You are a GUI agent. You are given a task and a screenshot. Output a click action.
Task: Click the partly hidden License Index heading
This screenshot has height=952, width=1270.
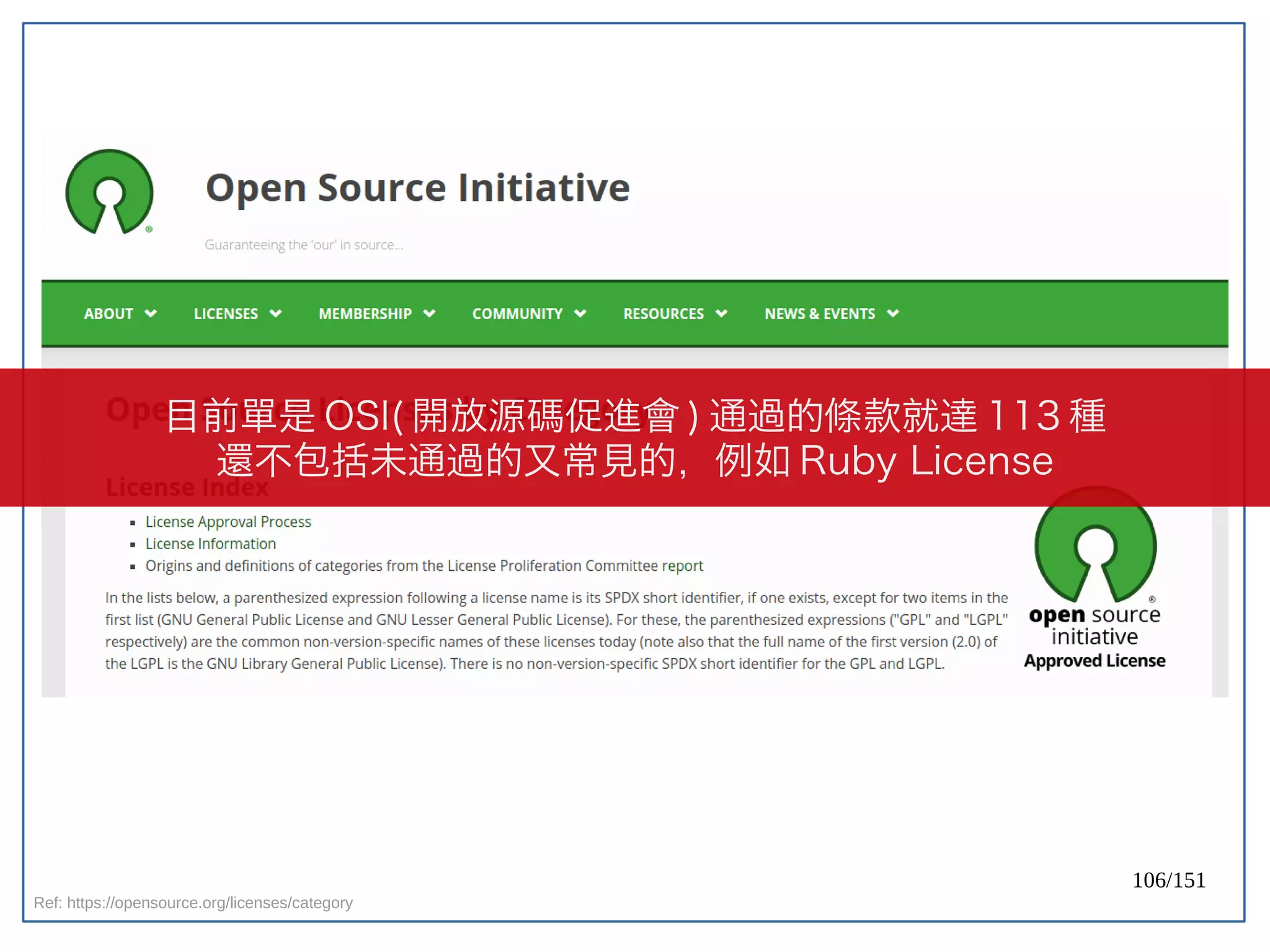(187, 487)
